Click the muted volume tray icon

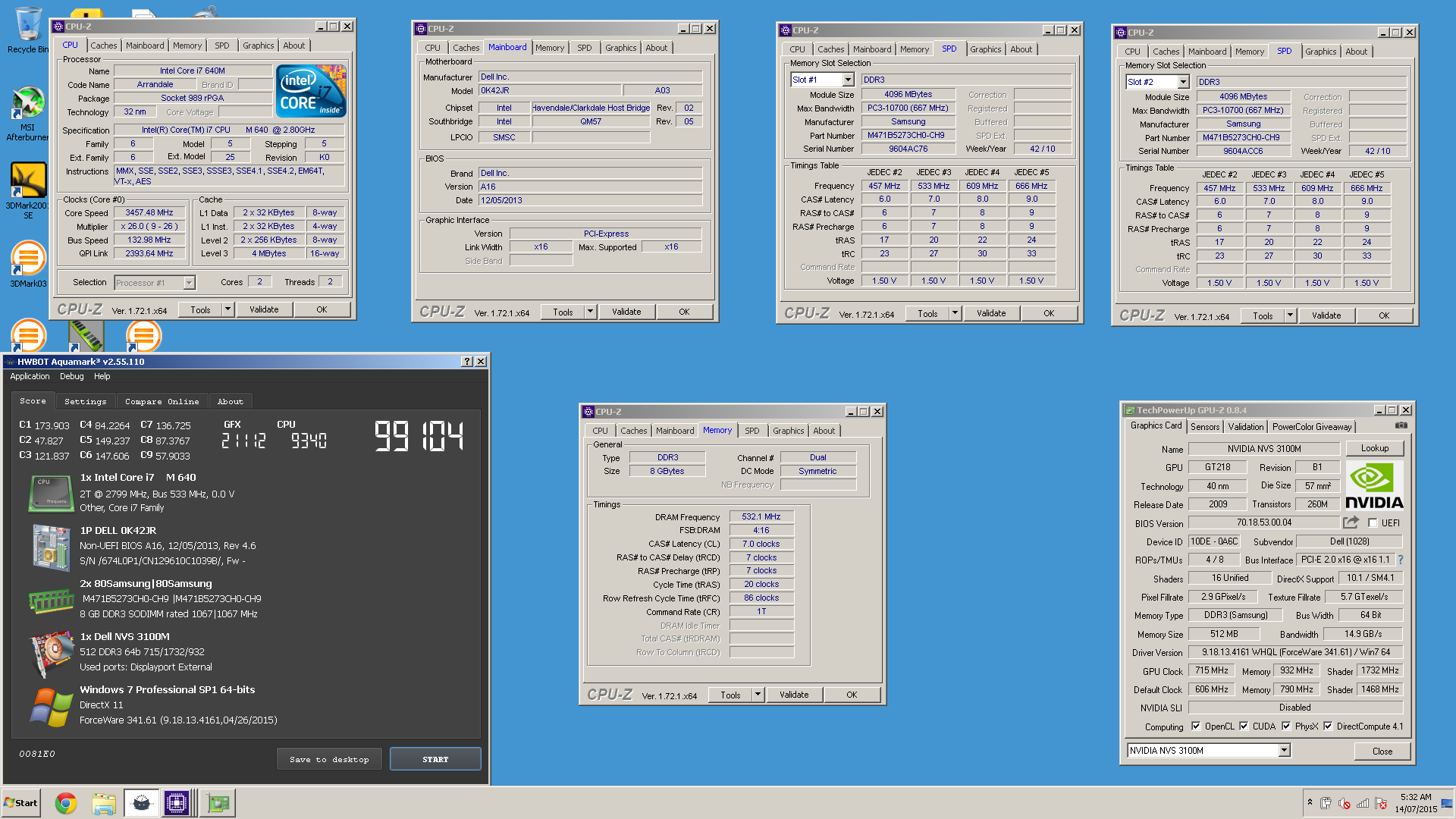point(1345,803)
